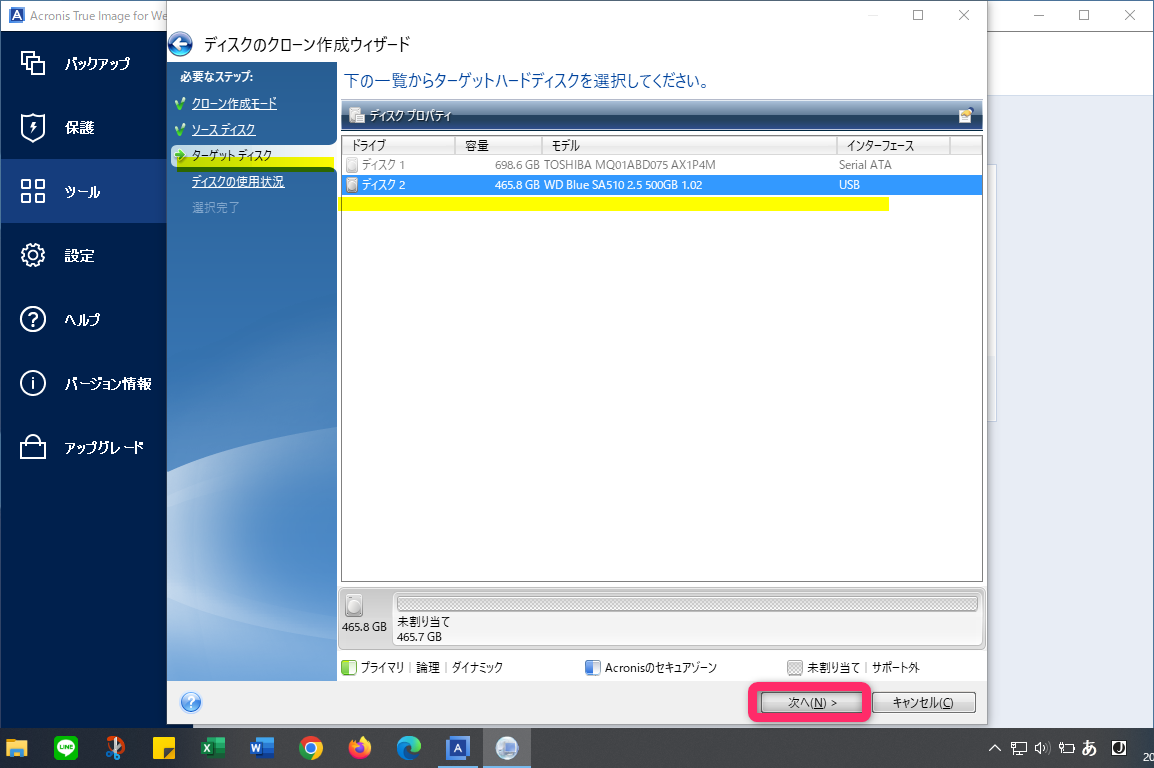Image resolution: width=1154 pixels, height=768 pixels.
Task: Click the disk icon beside 465.8 GB
Action: pyautogui.click(x=354, y=605)
